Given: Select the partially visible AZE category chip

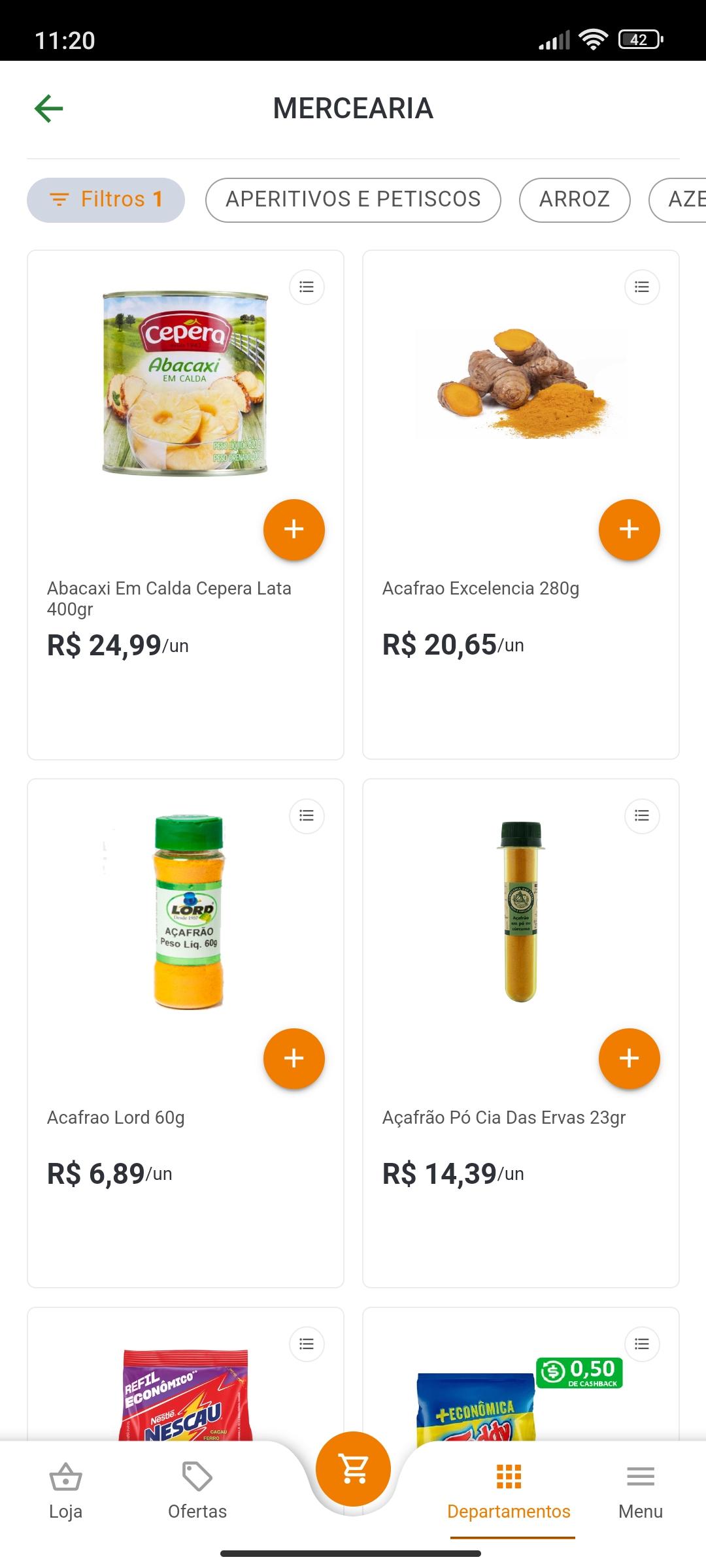Looking at the screenshot, I should (678, 200).
